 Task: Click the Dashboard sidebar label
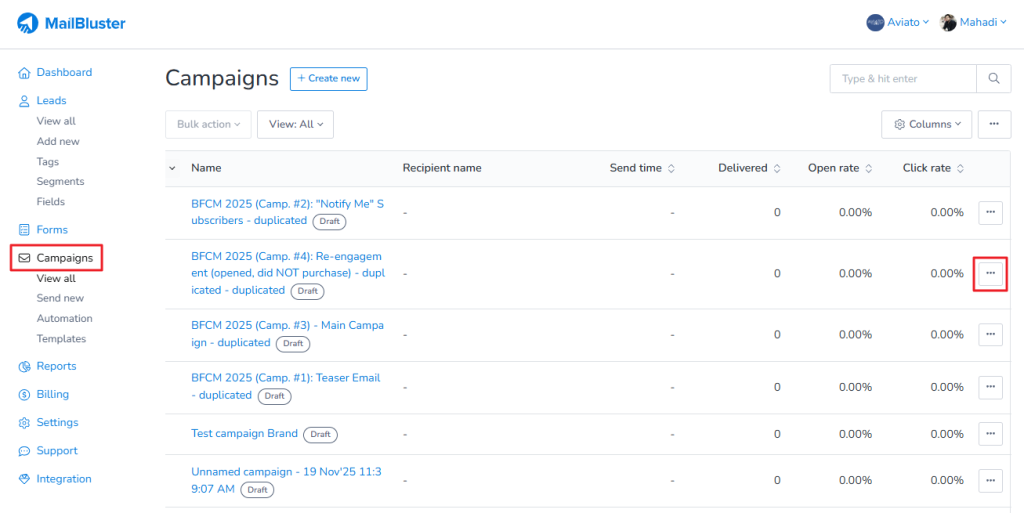64,72
